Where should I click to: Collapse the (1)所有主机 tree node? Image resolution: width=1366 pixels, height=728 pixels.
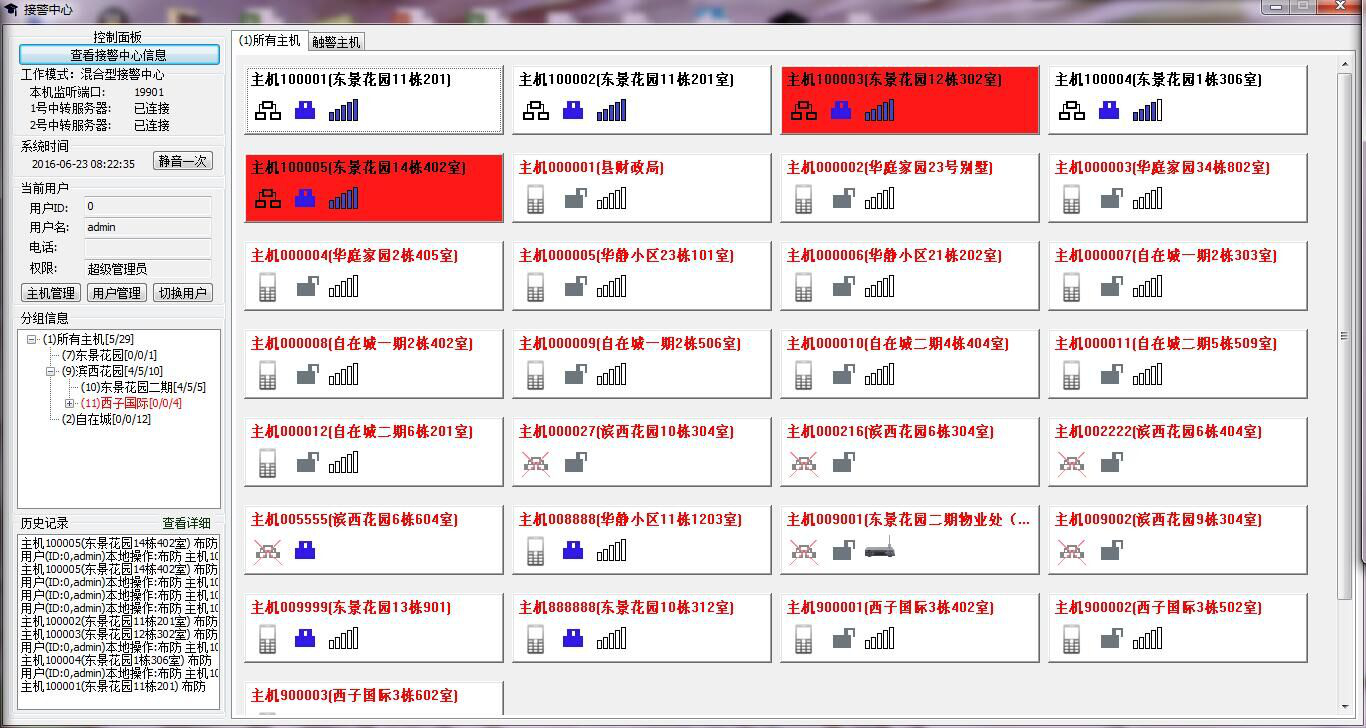tap(33, 340)
